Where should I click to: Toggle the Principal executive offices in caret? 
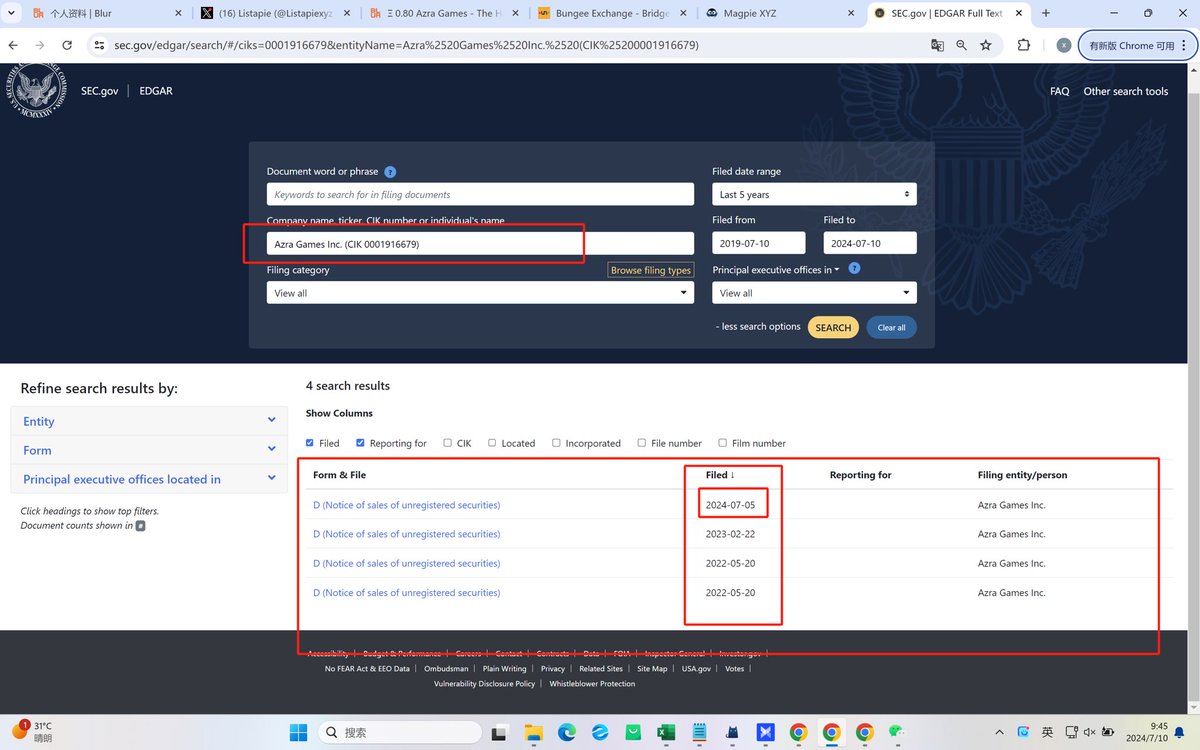click(837, 270)
